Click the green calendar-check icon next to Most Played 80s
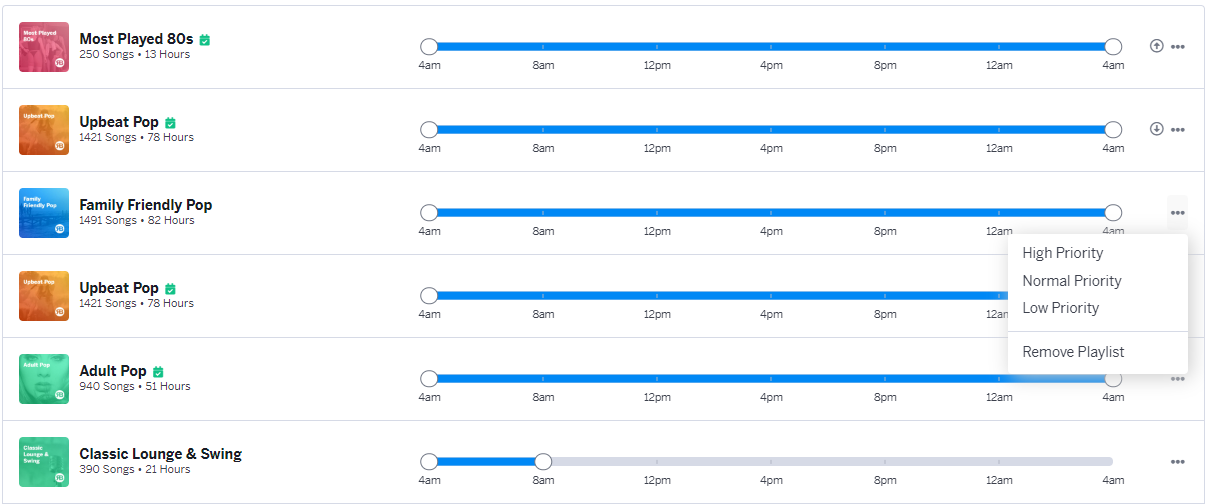1205x504 pixels. (204, 40)
